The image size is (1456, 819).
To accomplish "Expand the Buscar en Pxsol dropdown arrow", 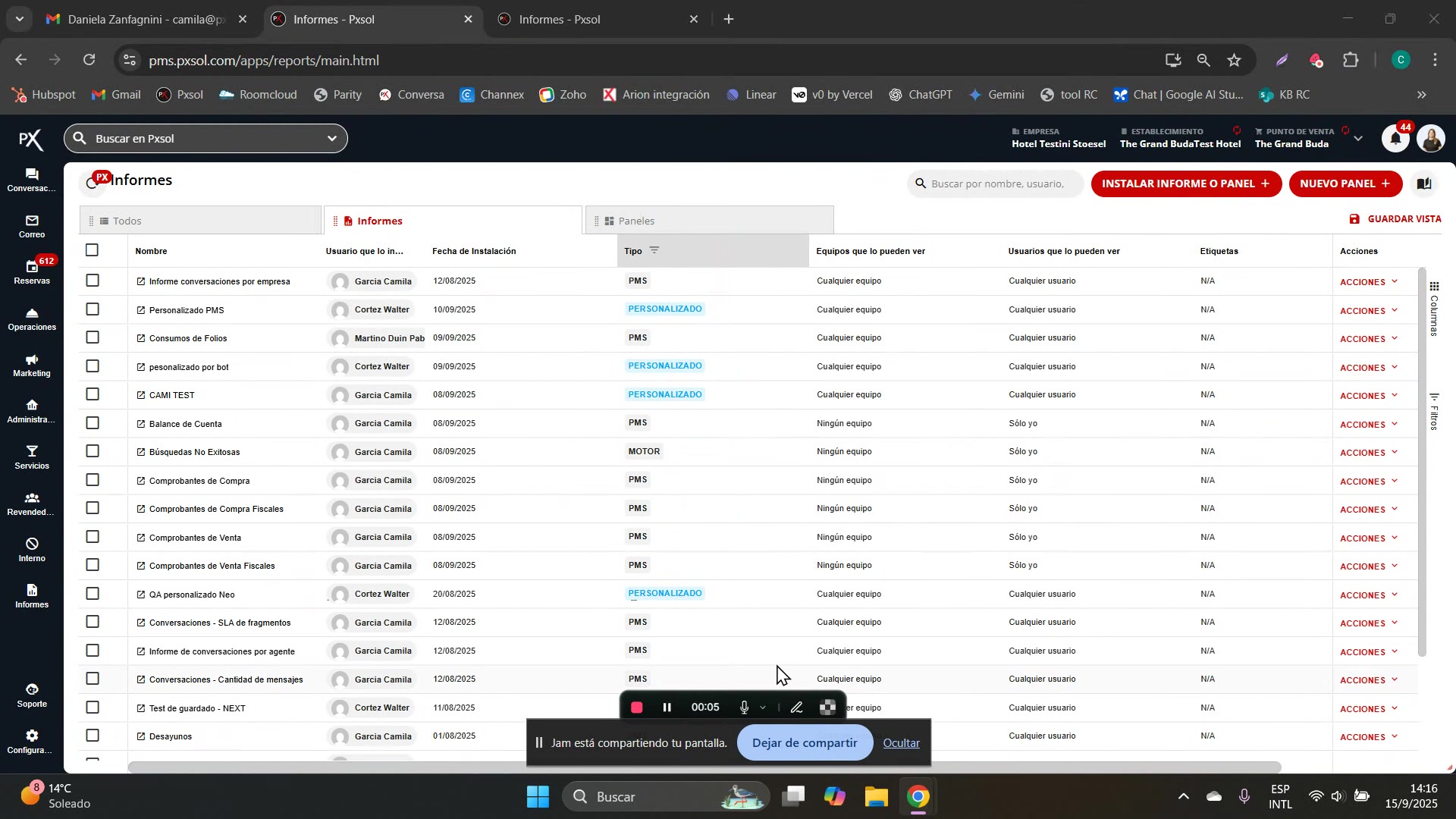I will point(331,139).
